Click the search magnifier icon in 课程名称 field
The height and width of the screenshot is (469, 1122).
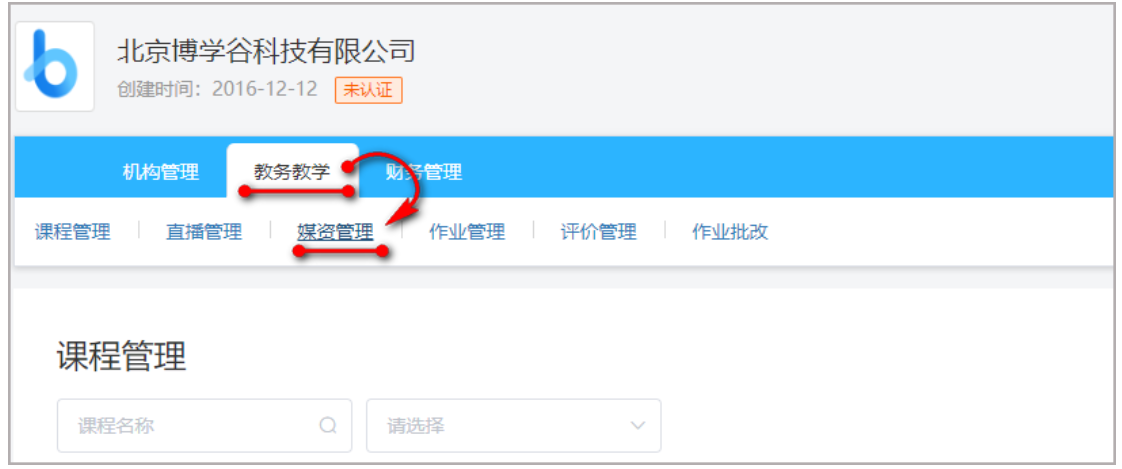[x=328, y=425]
